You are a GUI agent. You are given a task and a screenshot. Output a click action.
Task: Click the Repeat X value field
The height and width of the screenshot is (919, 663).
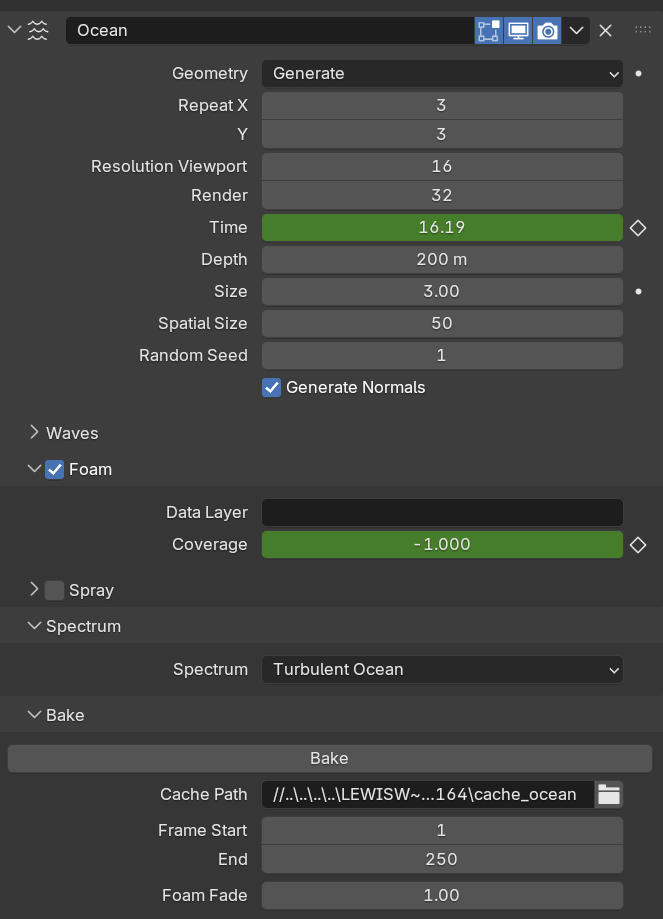pos(442,105)
